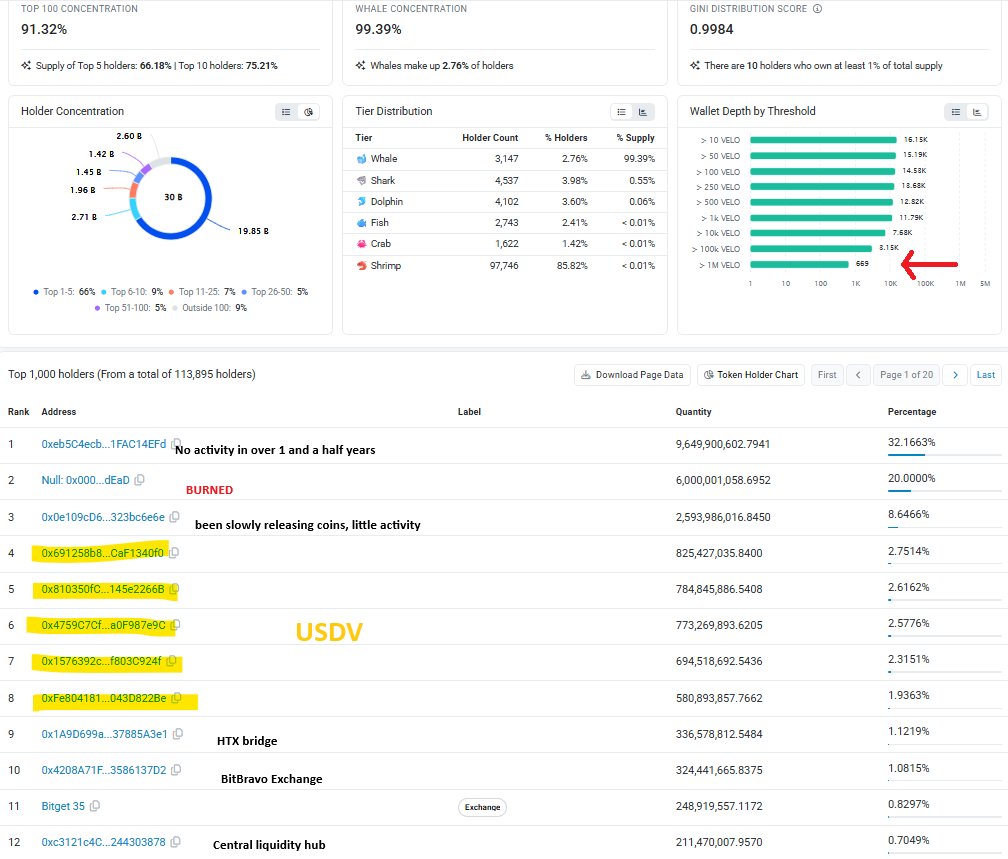Screen dimensions: 1008x859
Task: Open address 0x0e109cD6...323bc6e6e
Action: (x=103, y=517)
